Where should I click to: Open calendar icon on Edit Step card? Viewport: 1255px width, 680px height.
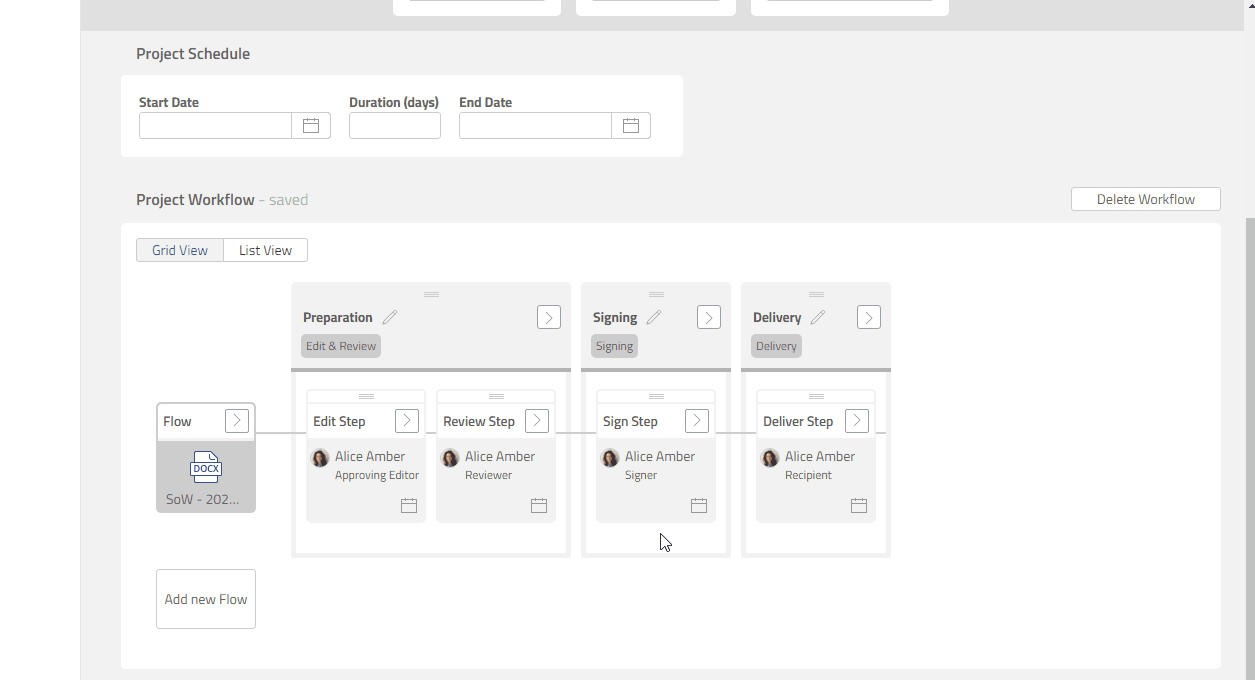(x=409, y=506)
